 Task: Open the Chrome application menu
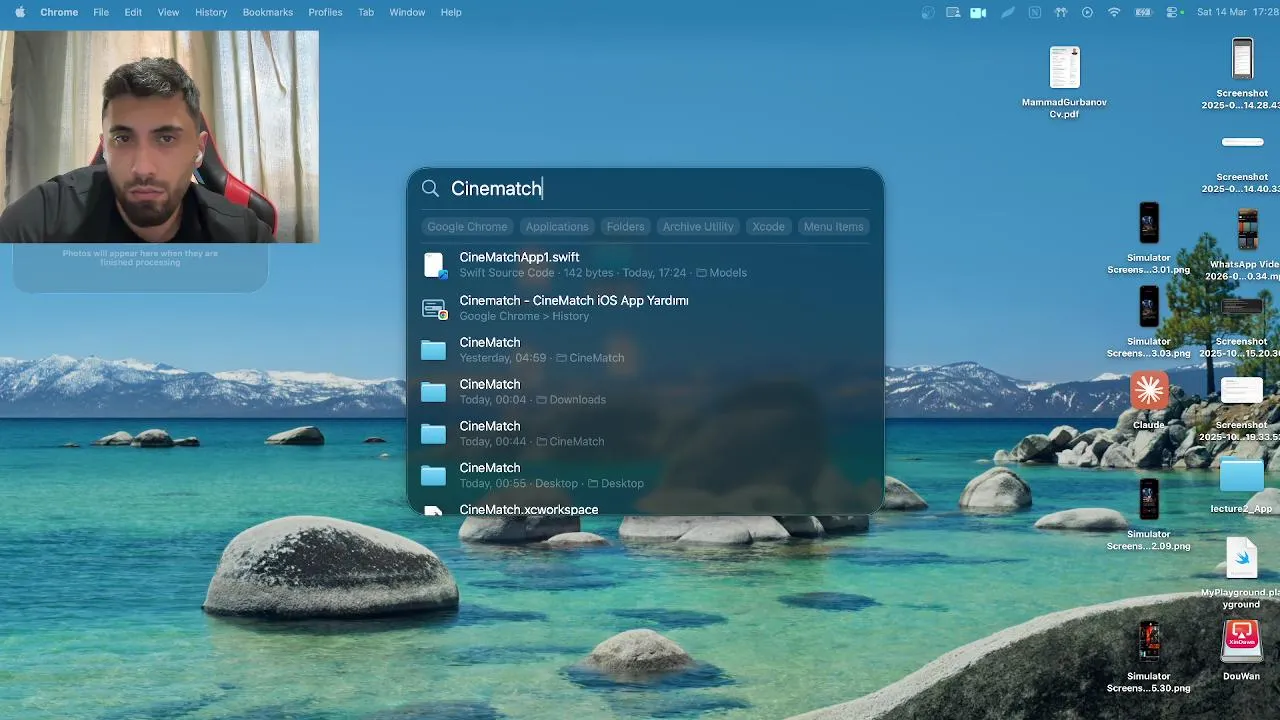[x=59, y=12]
